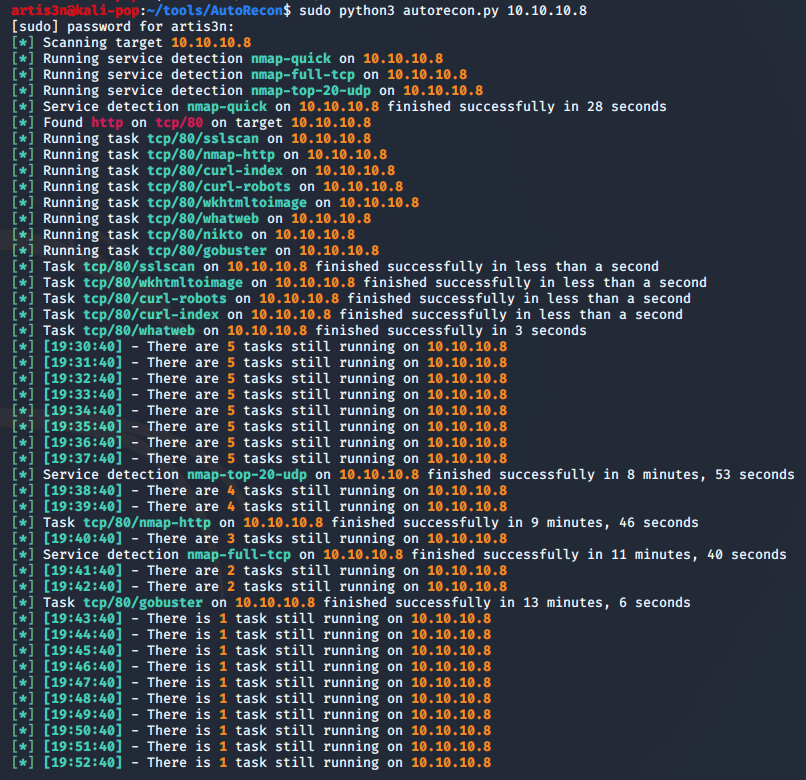Click 'tcp/80/gobuster' in the Running task line
The width and height of the screenshot is (806, 780).
point(207,250)
